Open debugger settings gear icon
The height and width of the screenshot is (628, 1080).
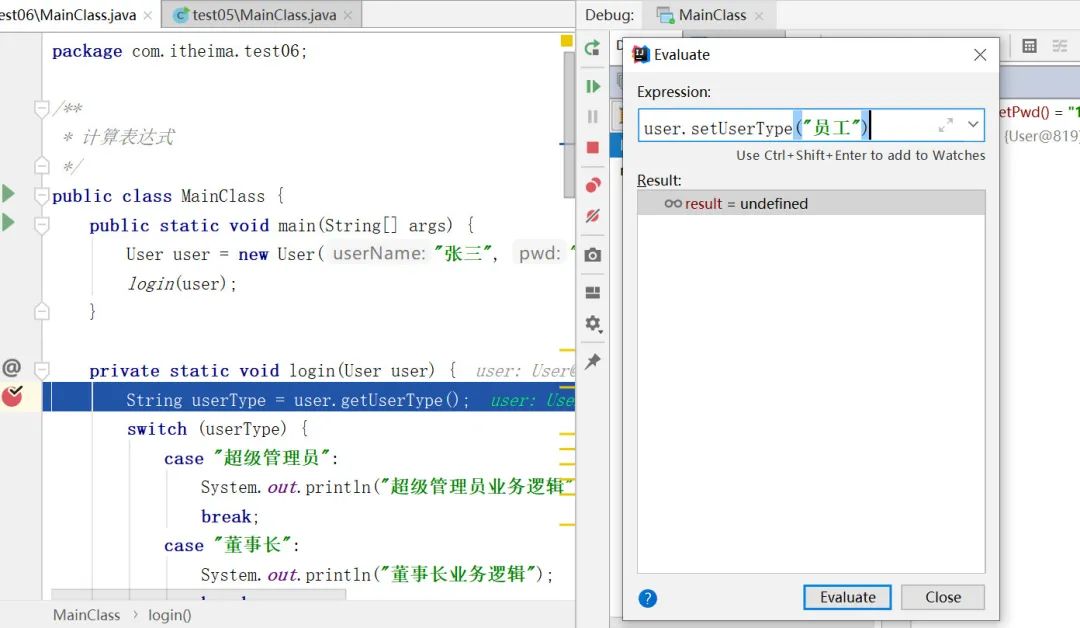click(593, 324)
